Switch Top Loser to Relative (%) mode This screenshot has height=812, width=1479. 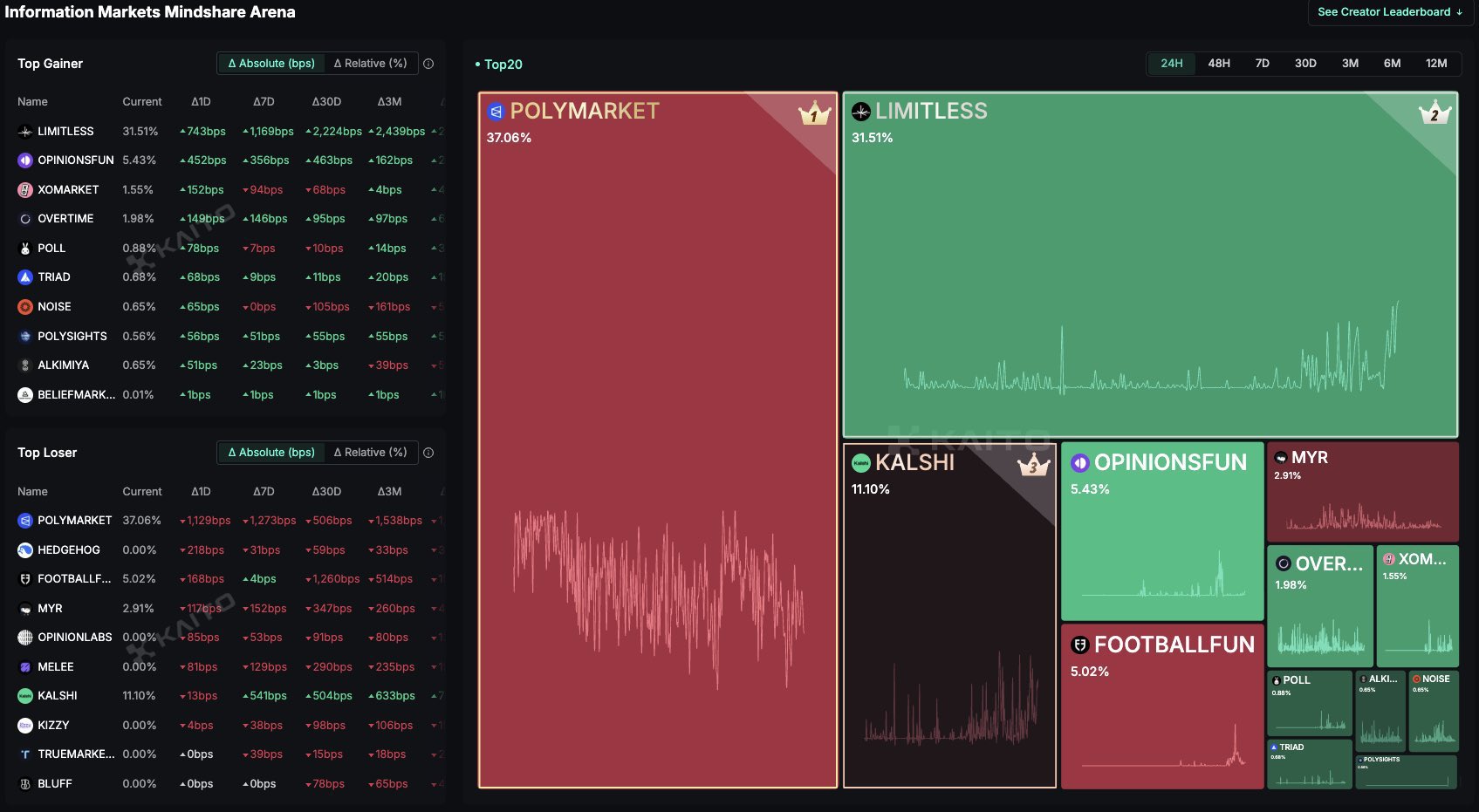pyautogui.click(x=370, y=453)
